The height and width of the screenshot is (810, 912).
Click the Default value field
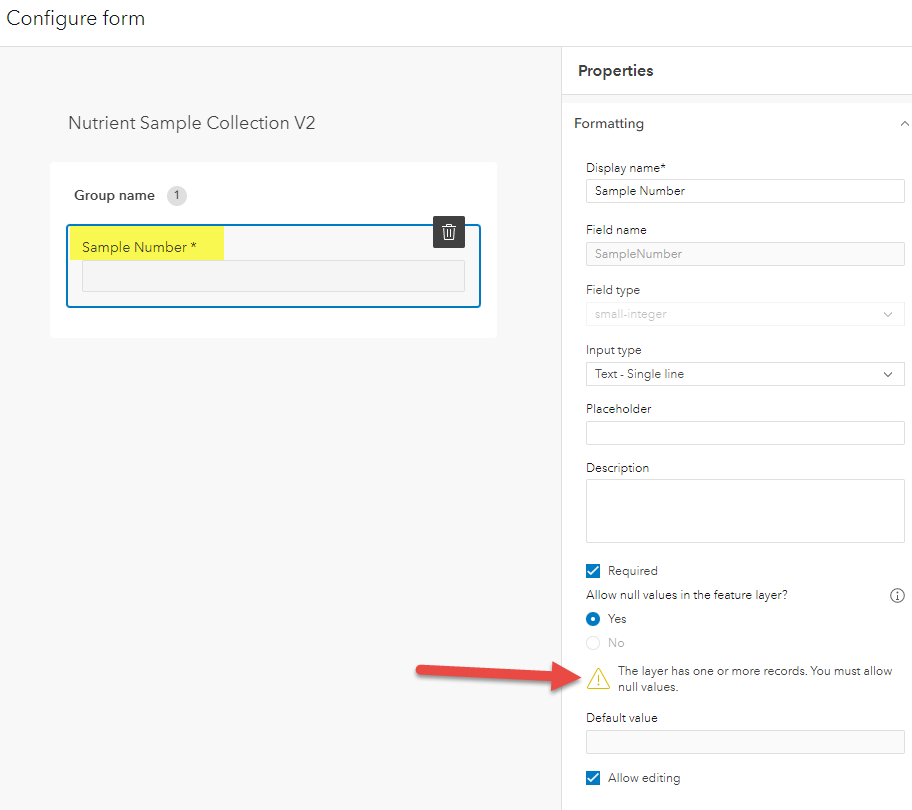pos(745,741)
